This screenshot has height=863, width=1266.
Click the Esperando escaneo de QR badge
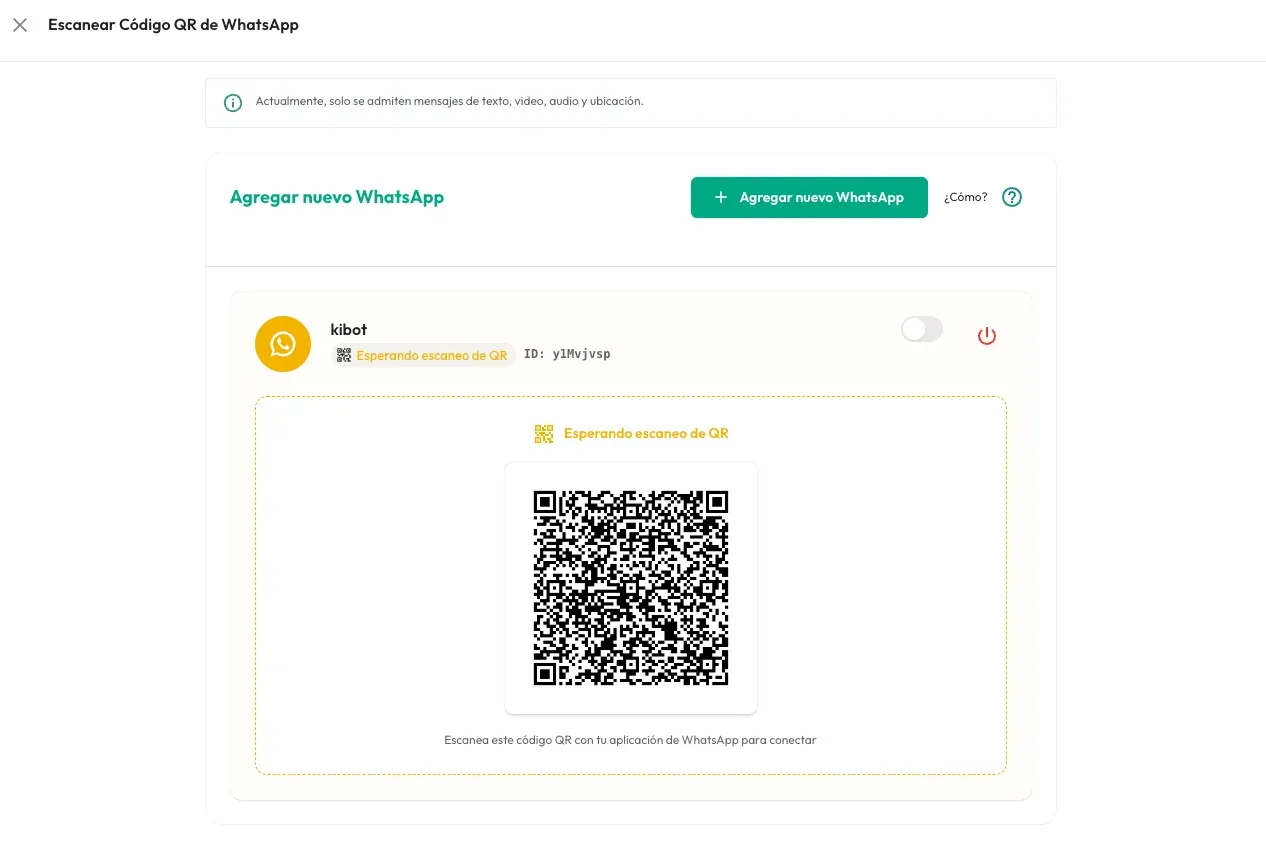coord(423,355)
